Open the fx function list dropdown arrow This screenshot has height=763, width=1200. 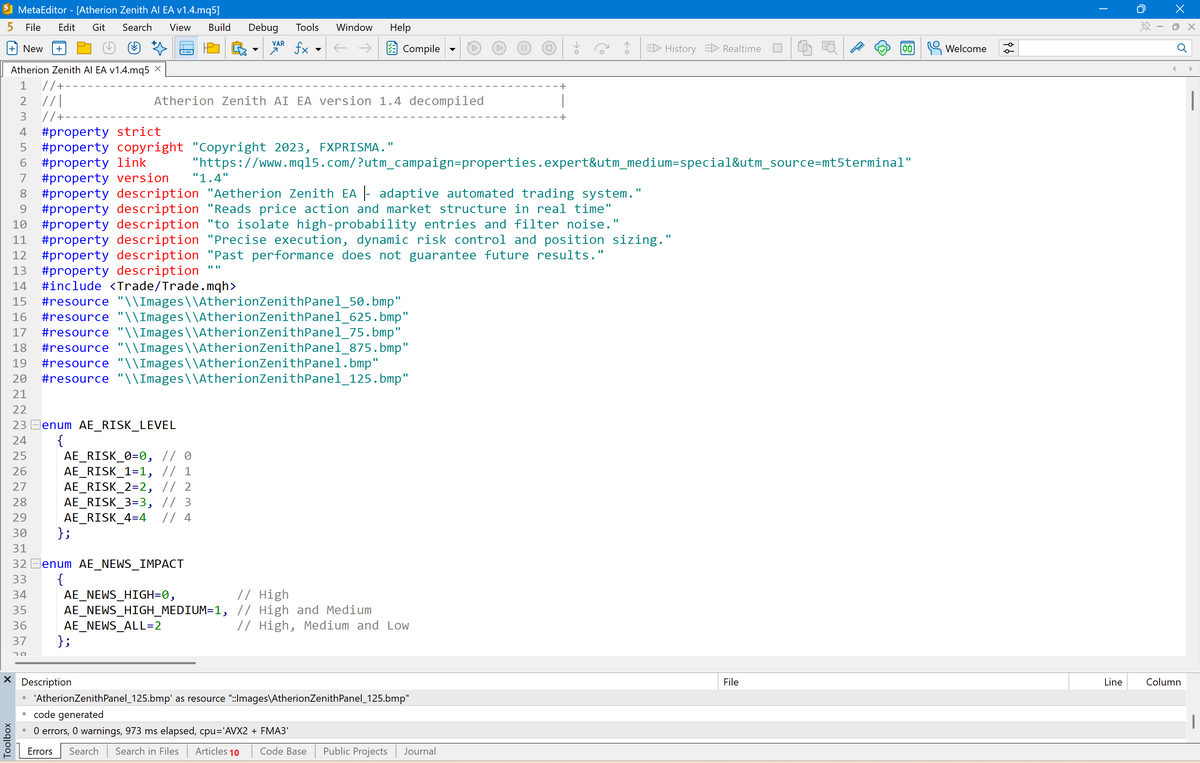pos(318,48)
